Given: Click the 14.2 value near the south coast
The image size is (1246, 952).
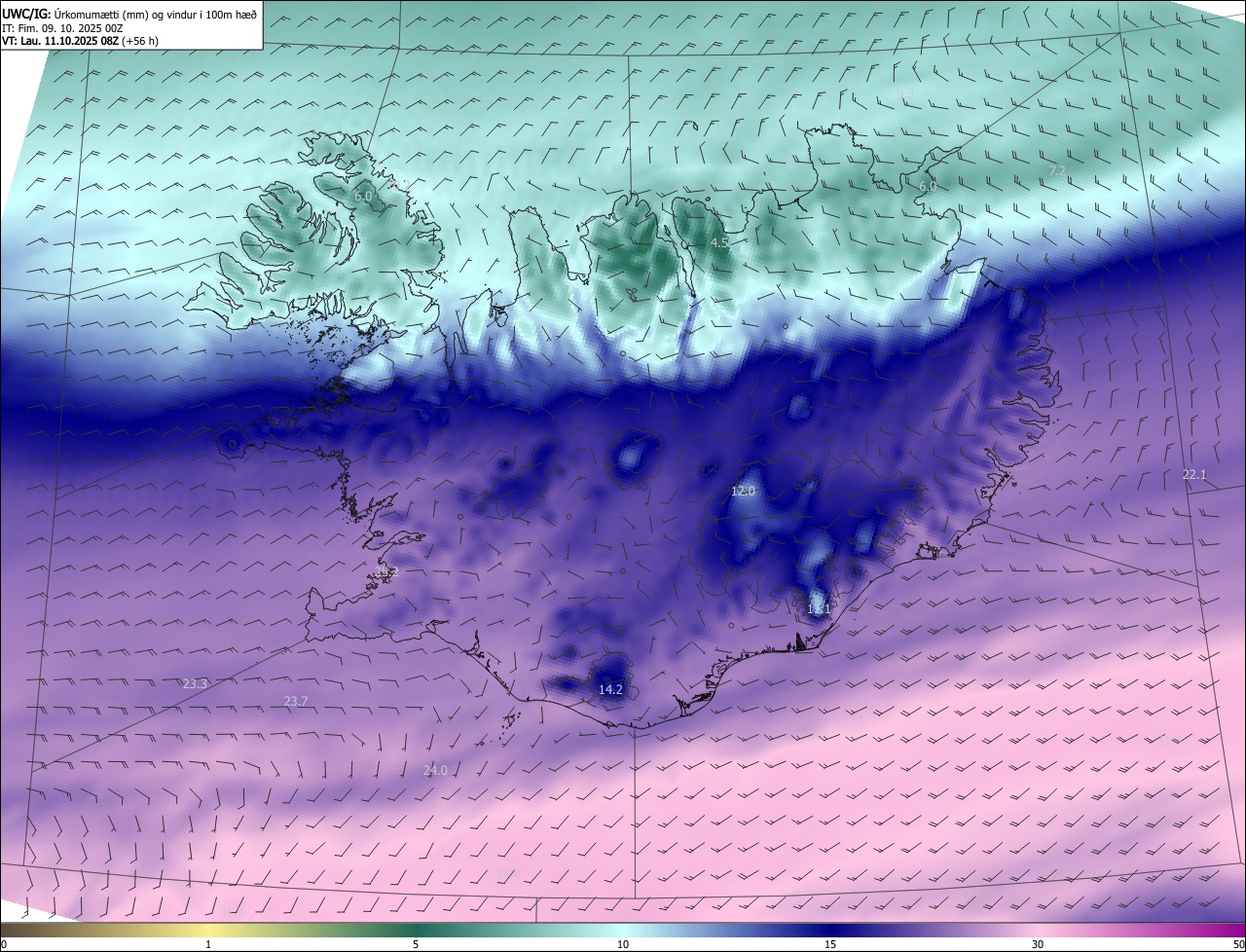Looking at the screenshot, I should pos(610,689).
